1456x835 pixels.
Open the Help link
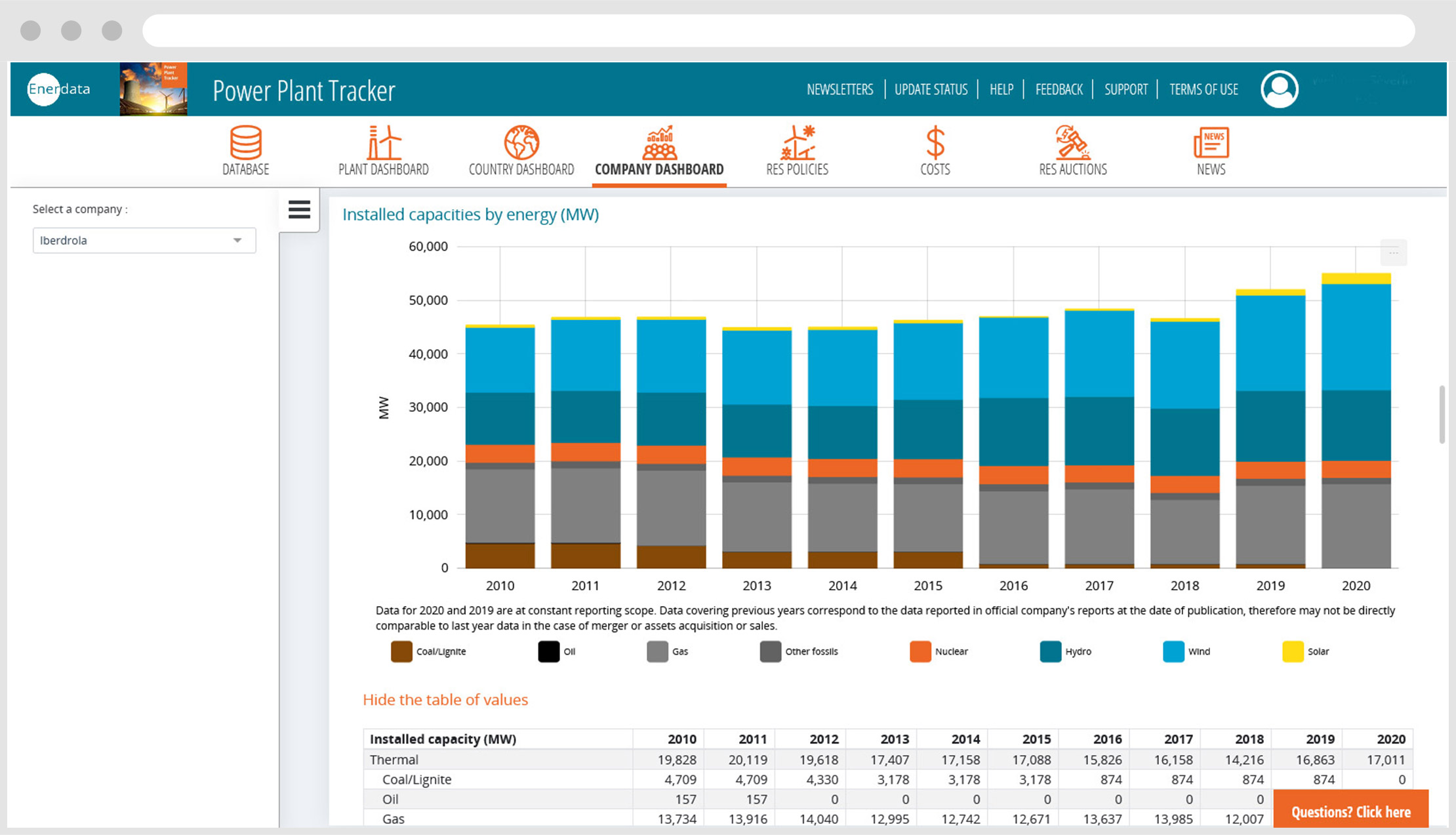tap(1001, 89)
